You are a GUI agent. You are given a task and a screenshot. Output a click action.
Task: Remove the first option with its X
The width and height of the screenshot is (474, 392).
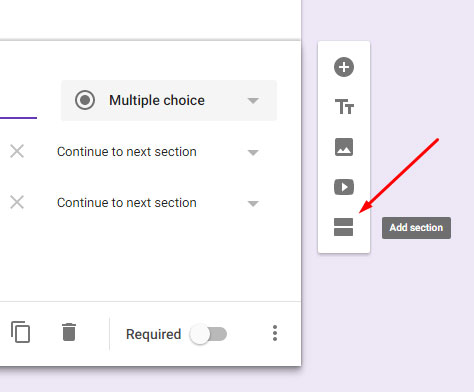[x=17, y=151]
